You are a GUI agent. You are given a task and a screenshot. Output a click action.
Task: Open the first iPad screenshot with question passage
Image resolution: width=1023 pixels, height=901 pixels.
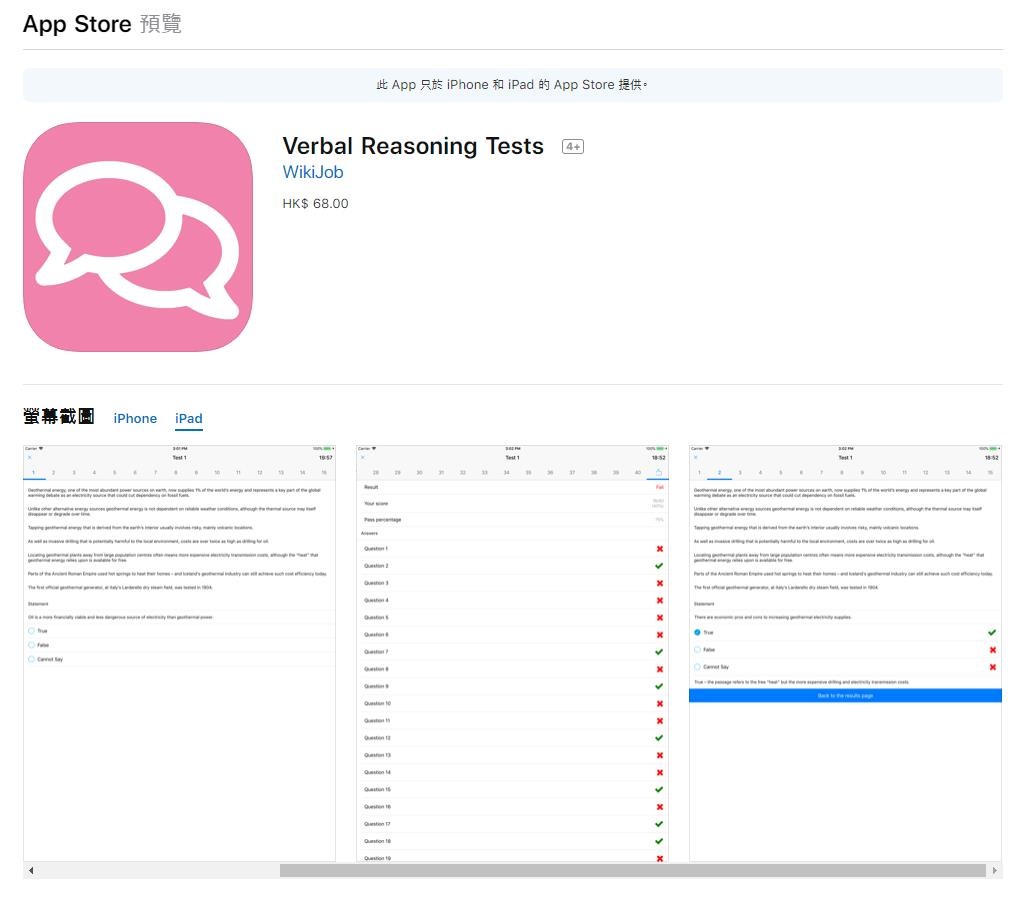point(179,653)
